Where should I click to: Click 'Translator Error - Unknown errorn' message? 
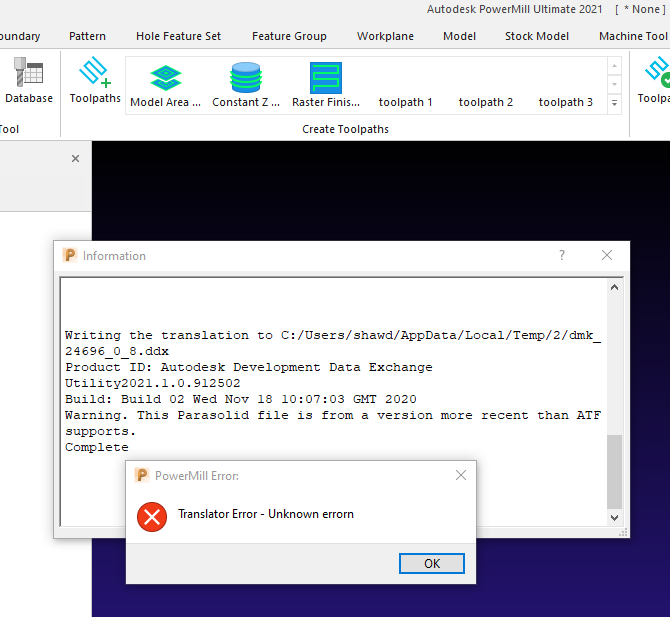266,514
